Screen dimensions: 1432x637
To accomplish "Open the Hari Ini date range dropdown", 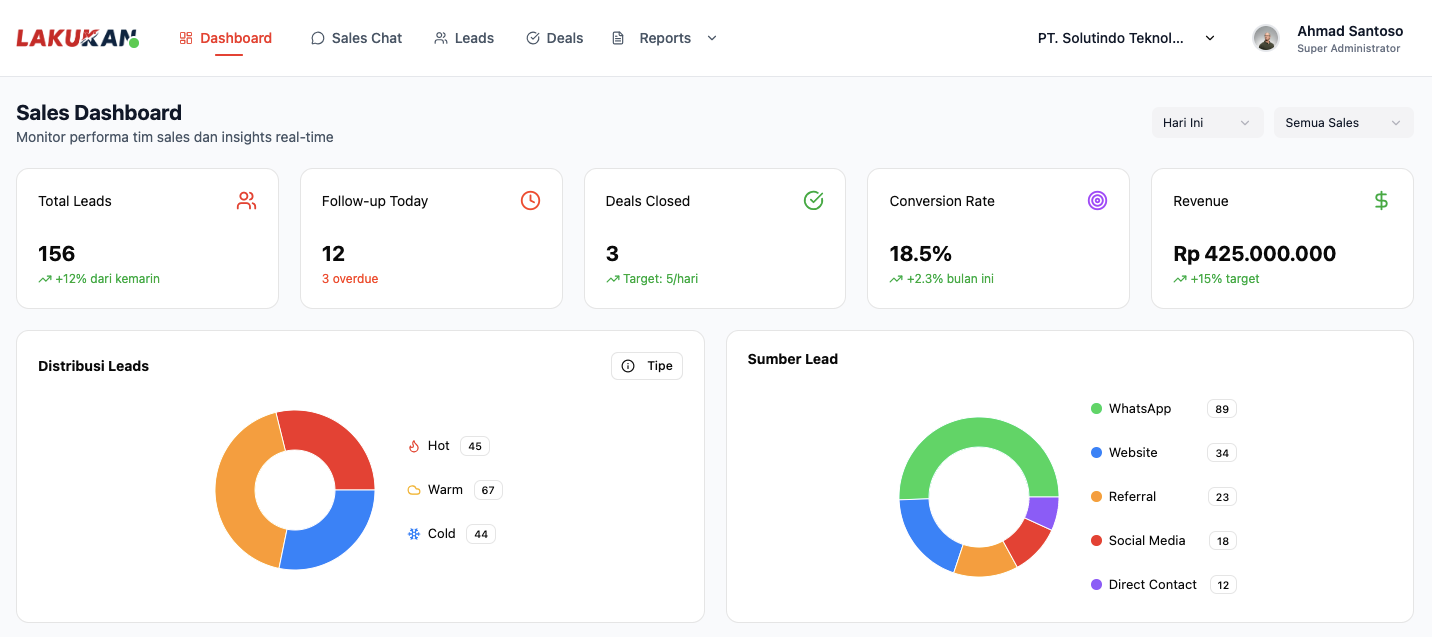I will 1207,123.
